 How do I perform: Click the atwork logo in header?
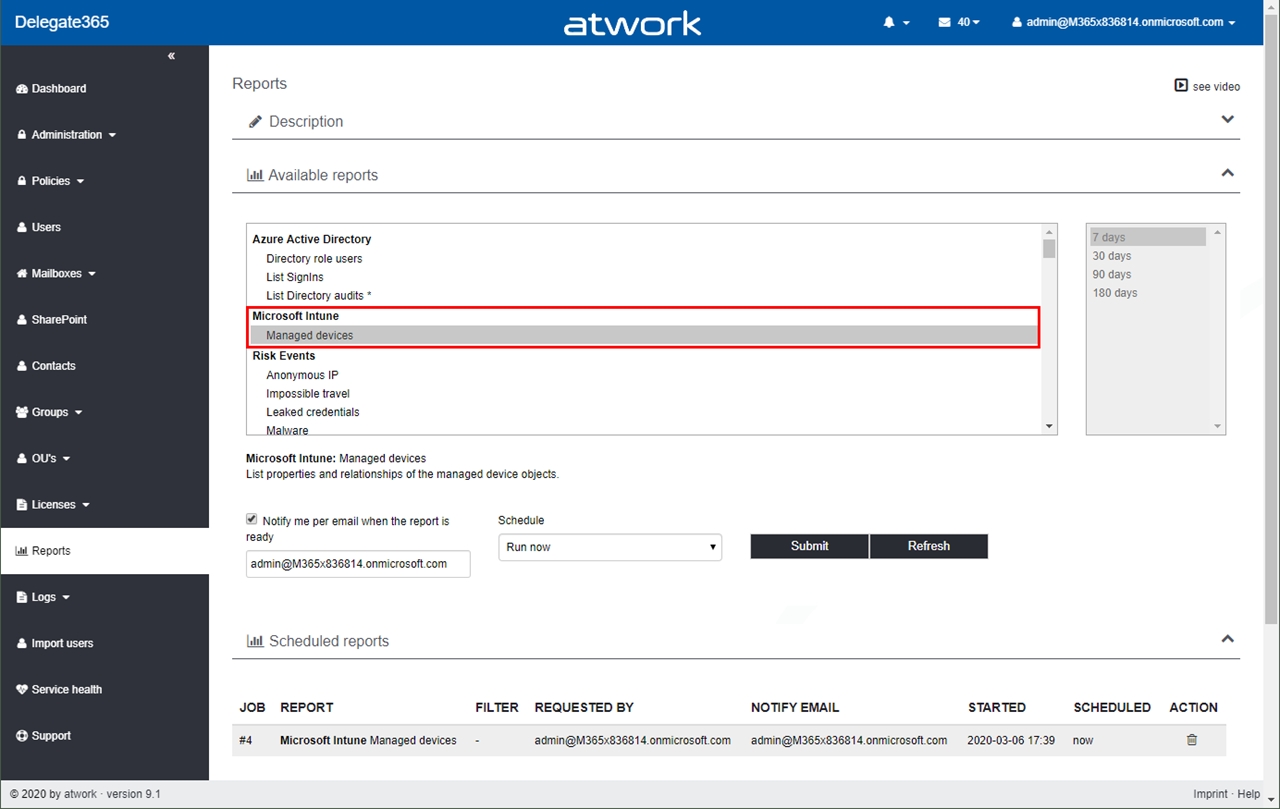(x=632, y=23)
